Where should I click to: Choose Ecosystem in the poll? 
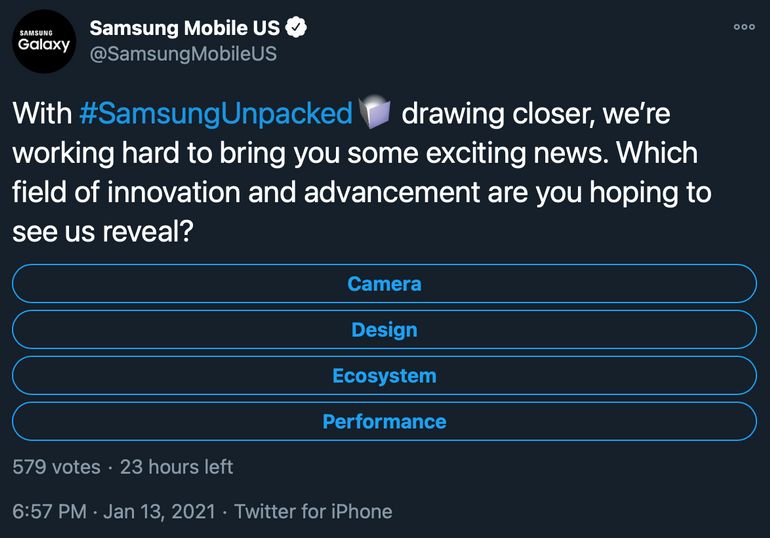[384, 376]
